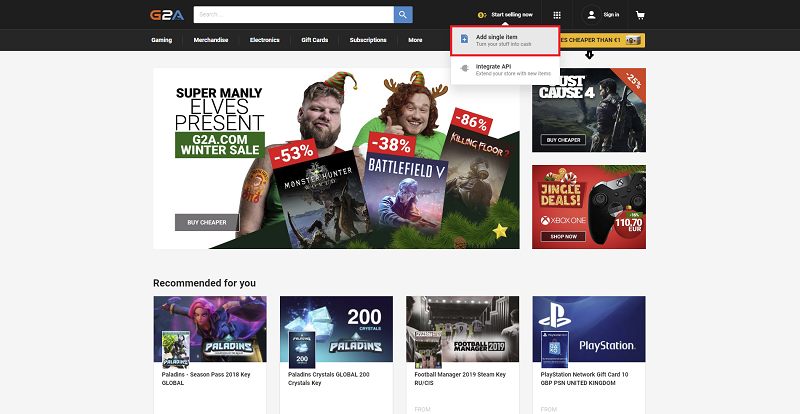Select Electronics in the navigation bar
800x414 pixels.
(264, 40)
